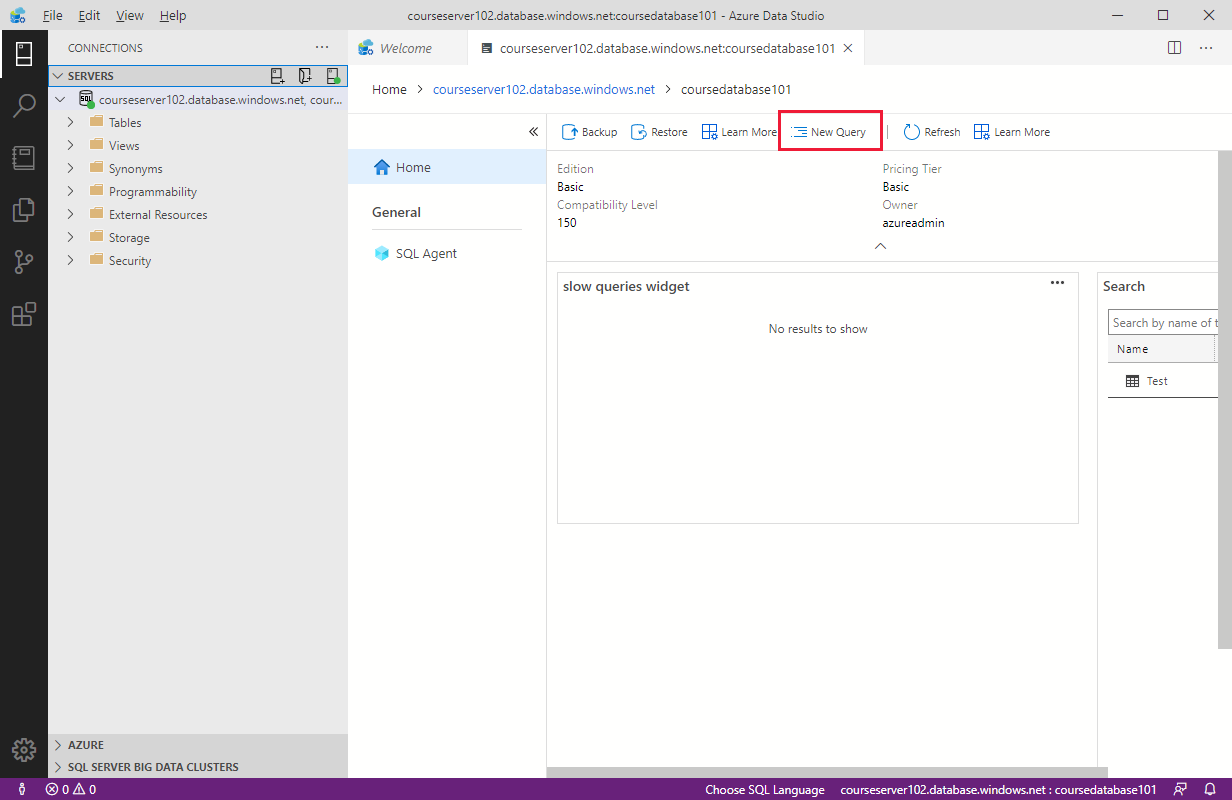Start a Backup from the toolbar
The image size is (1232, 800).
click(x=589, y=131)
